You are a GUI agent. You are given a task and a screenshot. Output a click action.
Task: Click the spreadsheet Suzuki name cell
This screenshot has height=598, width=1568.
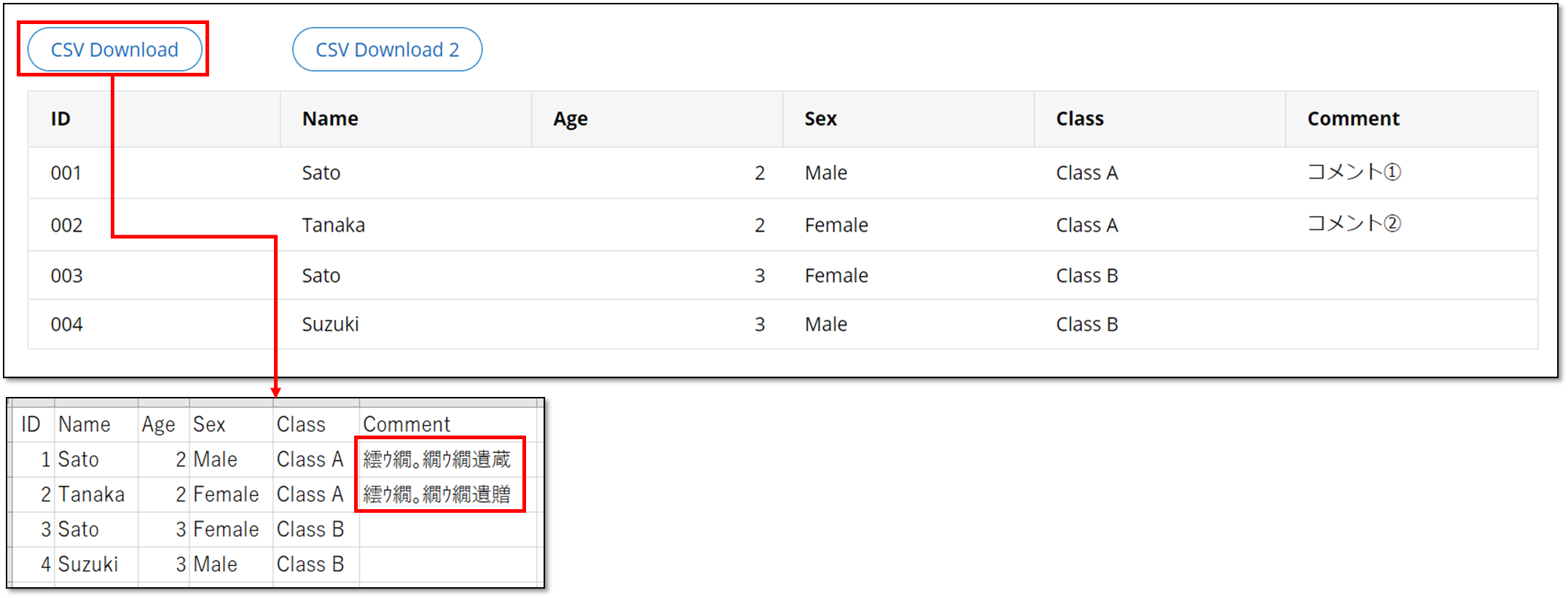point(88,564)
